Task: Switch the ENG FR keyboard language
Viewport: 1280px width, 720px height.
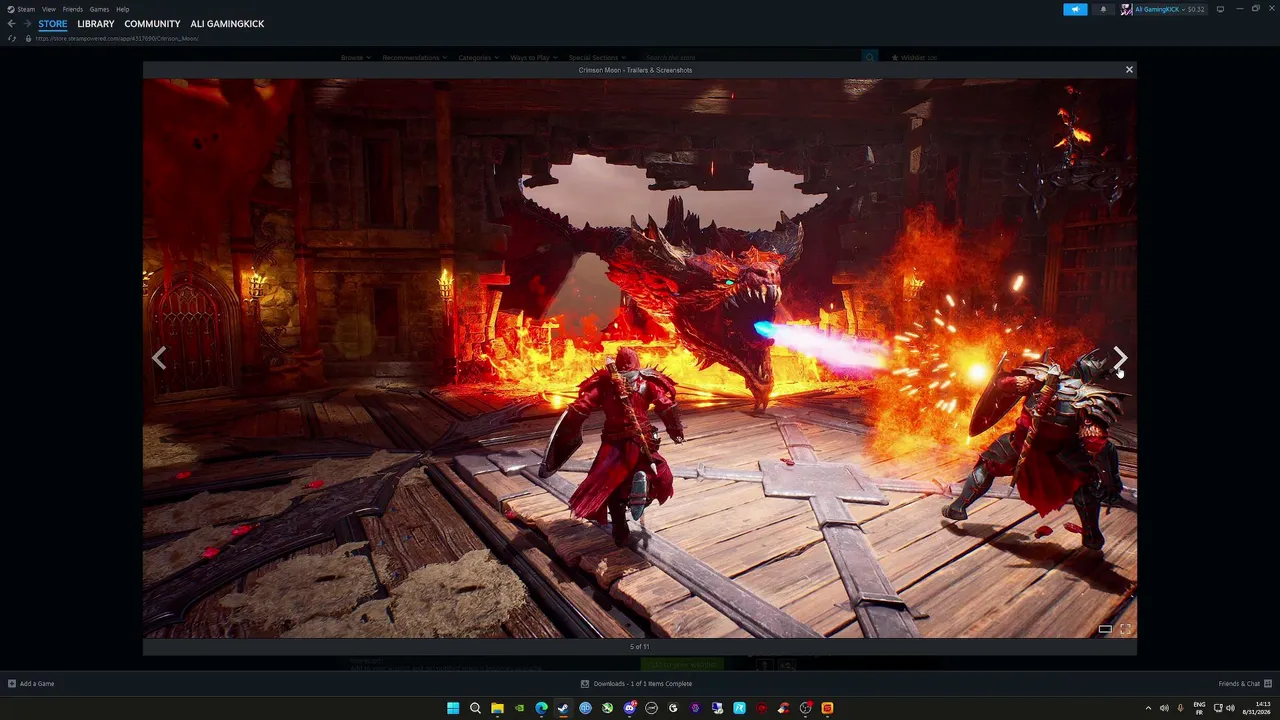Action: 1199,708
